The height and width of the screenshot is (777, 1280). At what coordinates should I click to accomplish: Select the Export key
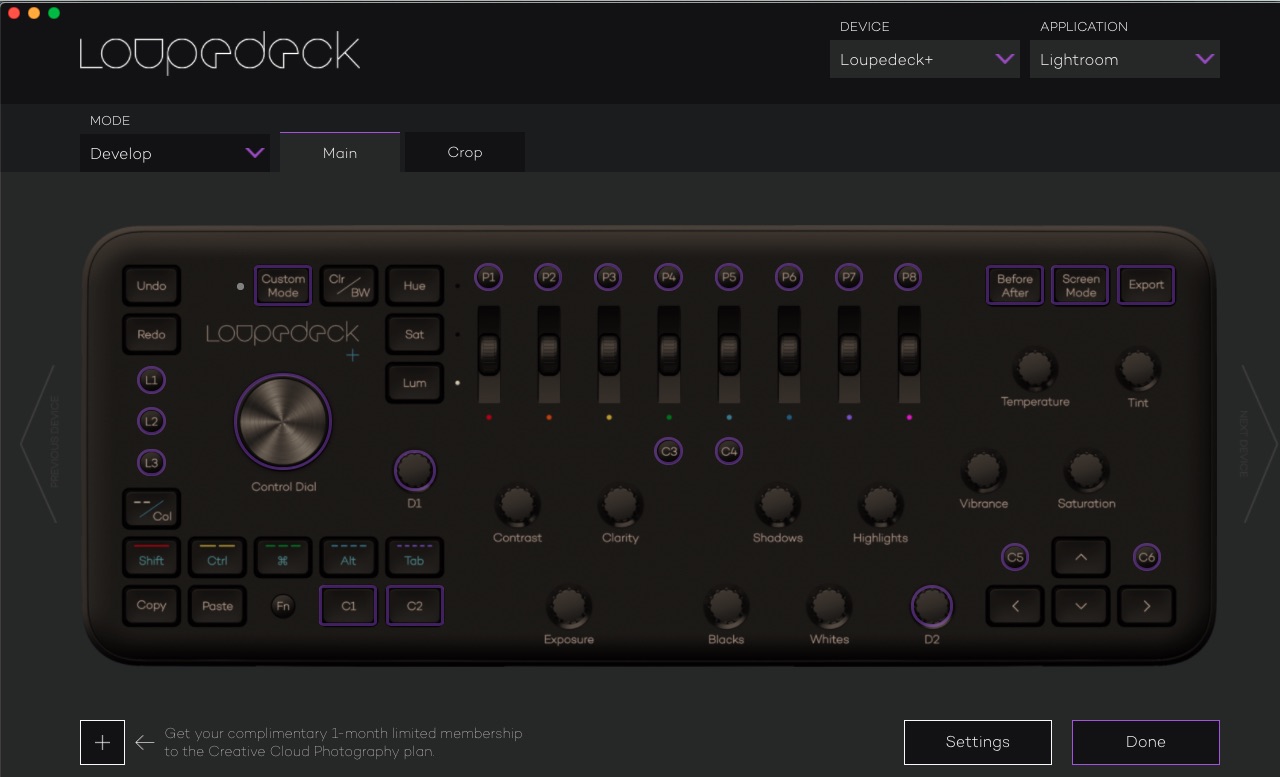(1146, 285)
